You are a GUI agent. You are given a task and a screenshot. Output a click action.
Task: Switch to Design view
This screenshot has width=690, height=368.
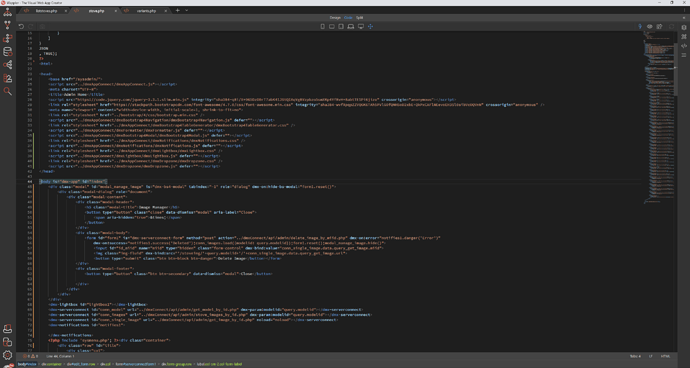point(335,18)
